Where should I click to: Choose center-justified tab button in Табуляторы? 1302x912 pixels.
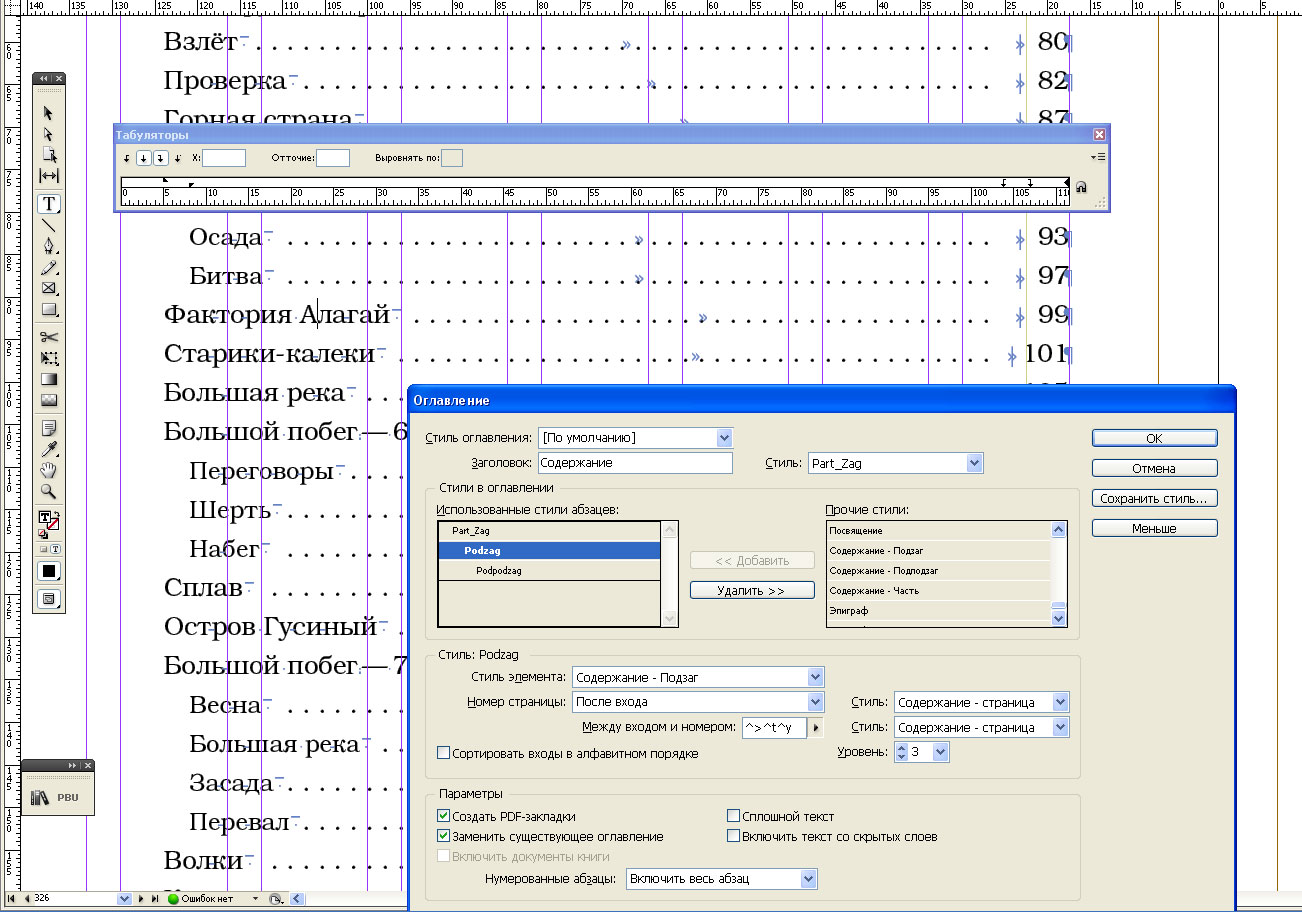(x=144, y=158)
